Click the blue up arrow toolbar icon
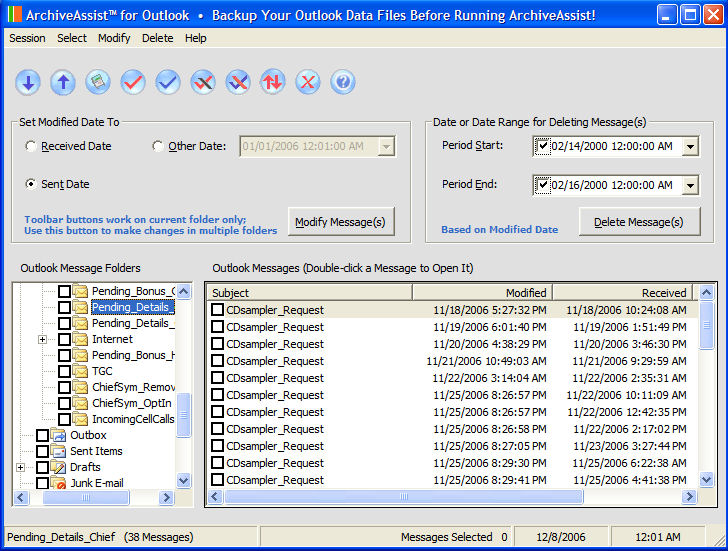728x551 pixels. pos(63,83)
